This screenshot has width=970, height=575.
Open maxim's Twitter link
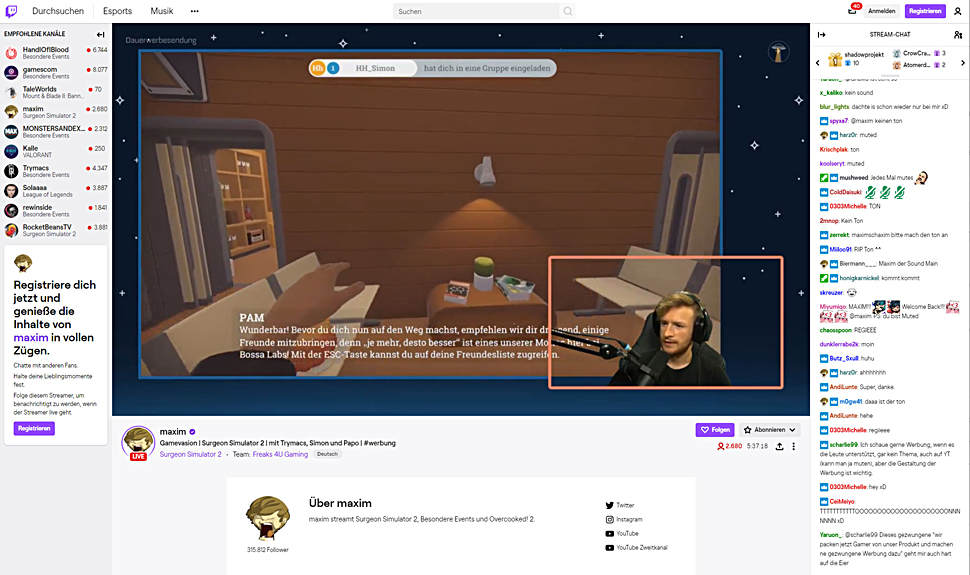coord(620,505)
